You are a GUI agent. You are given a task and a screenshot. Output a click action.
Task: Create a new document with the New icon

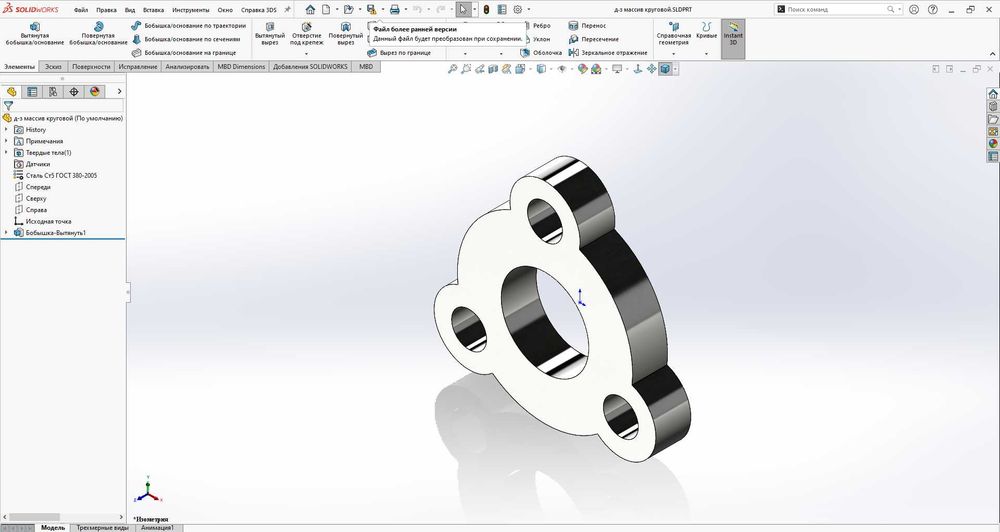pyautogui.click(x=326, y=10)
